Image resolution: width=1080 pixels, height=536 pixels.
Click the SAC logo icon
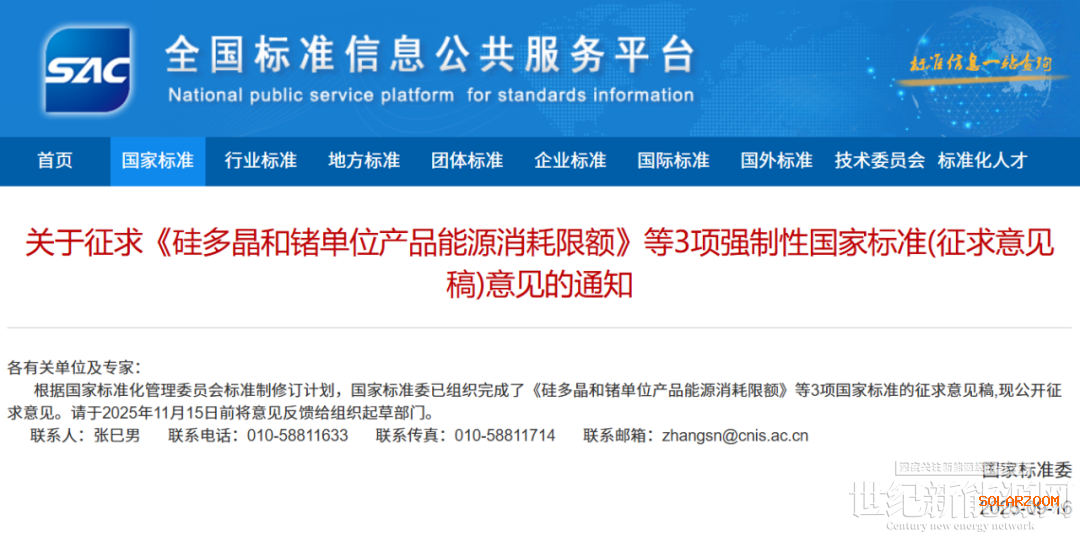click(x=87, y=69)
